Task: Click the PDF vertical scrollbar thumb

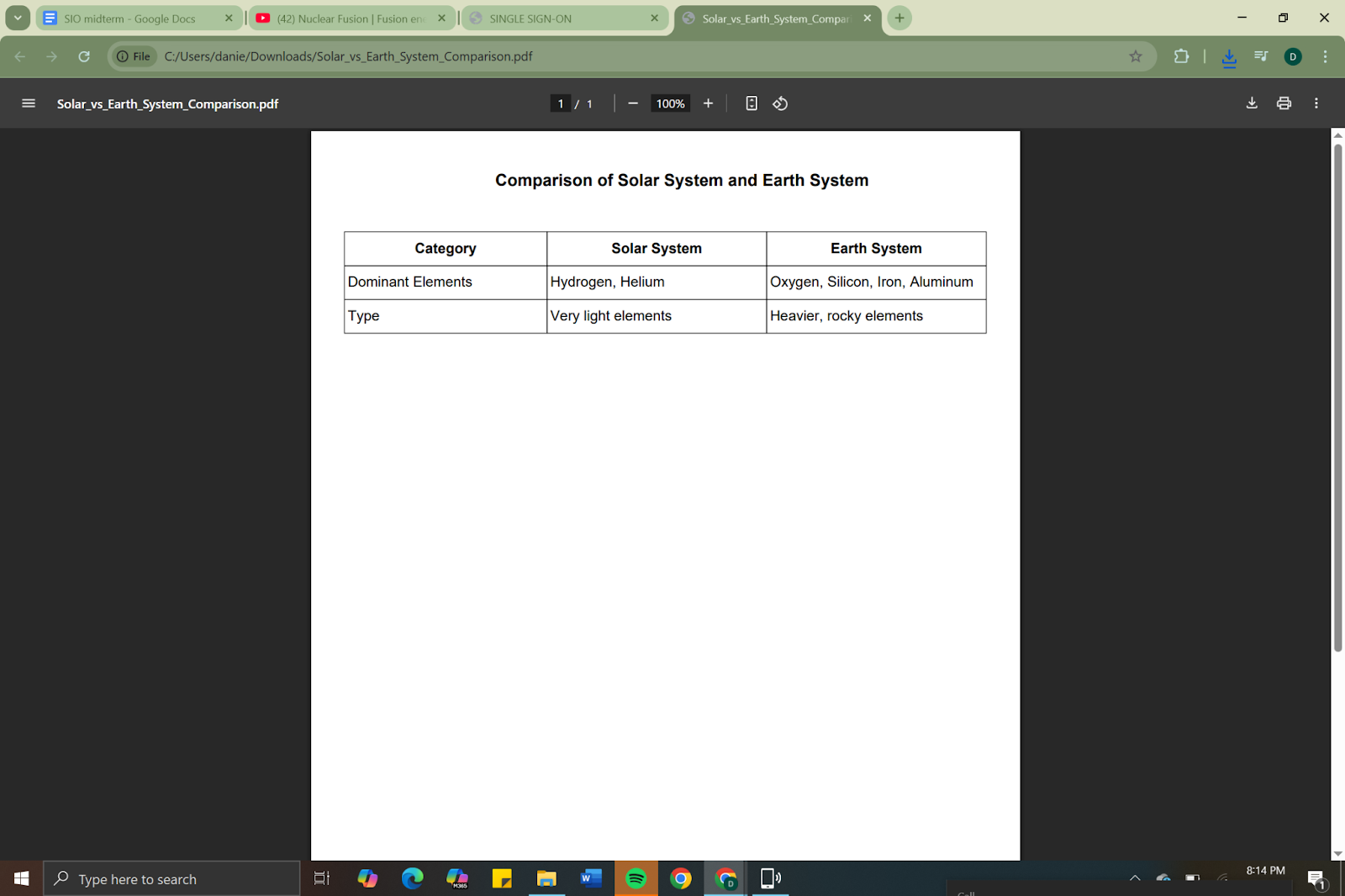Action: (1337, 397)
